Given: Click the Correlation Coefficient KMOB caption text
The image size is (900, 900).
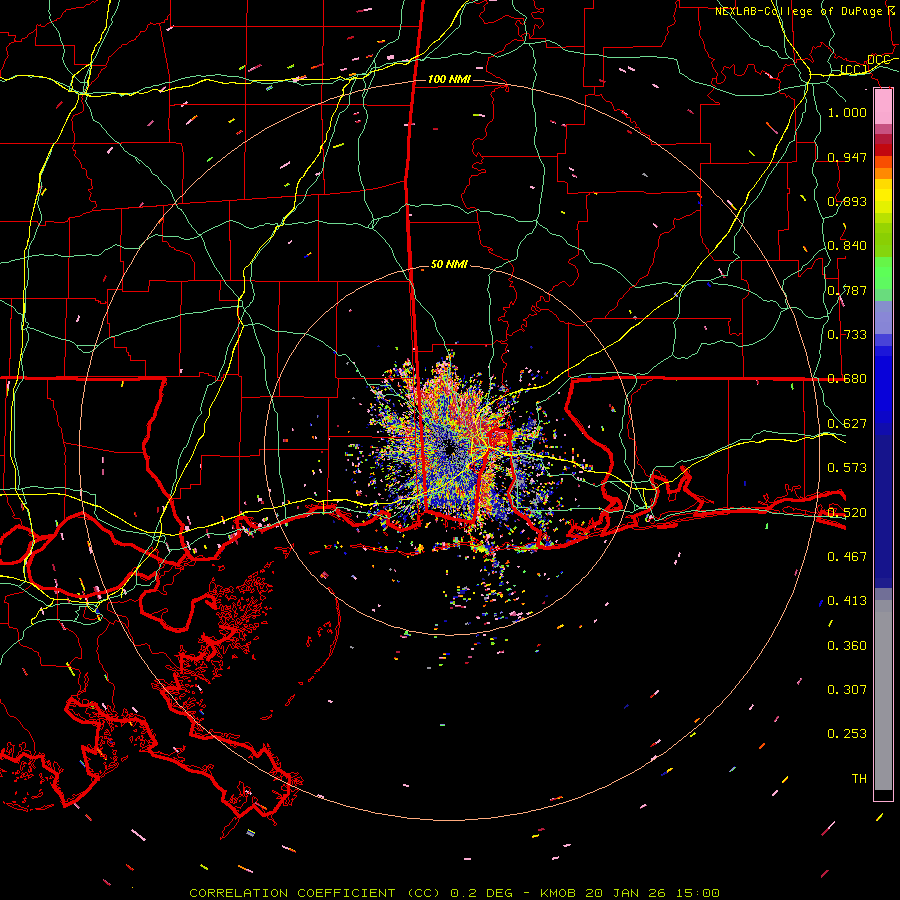Looking at the screenshot, I should (x=454, y=893).
